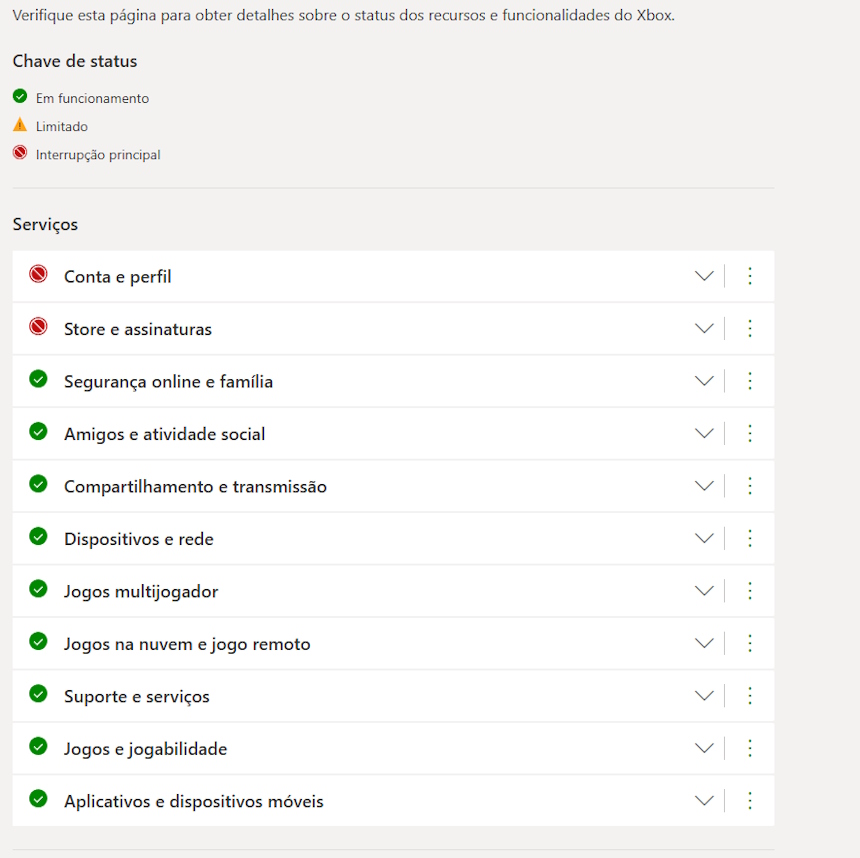
Task: Expand the Segurança online e família chevron
Action: pyautogui.click(x=704, y=381)
